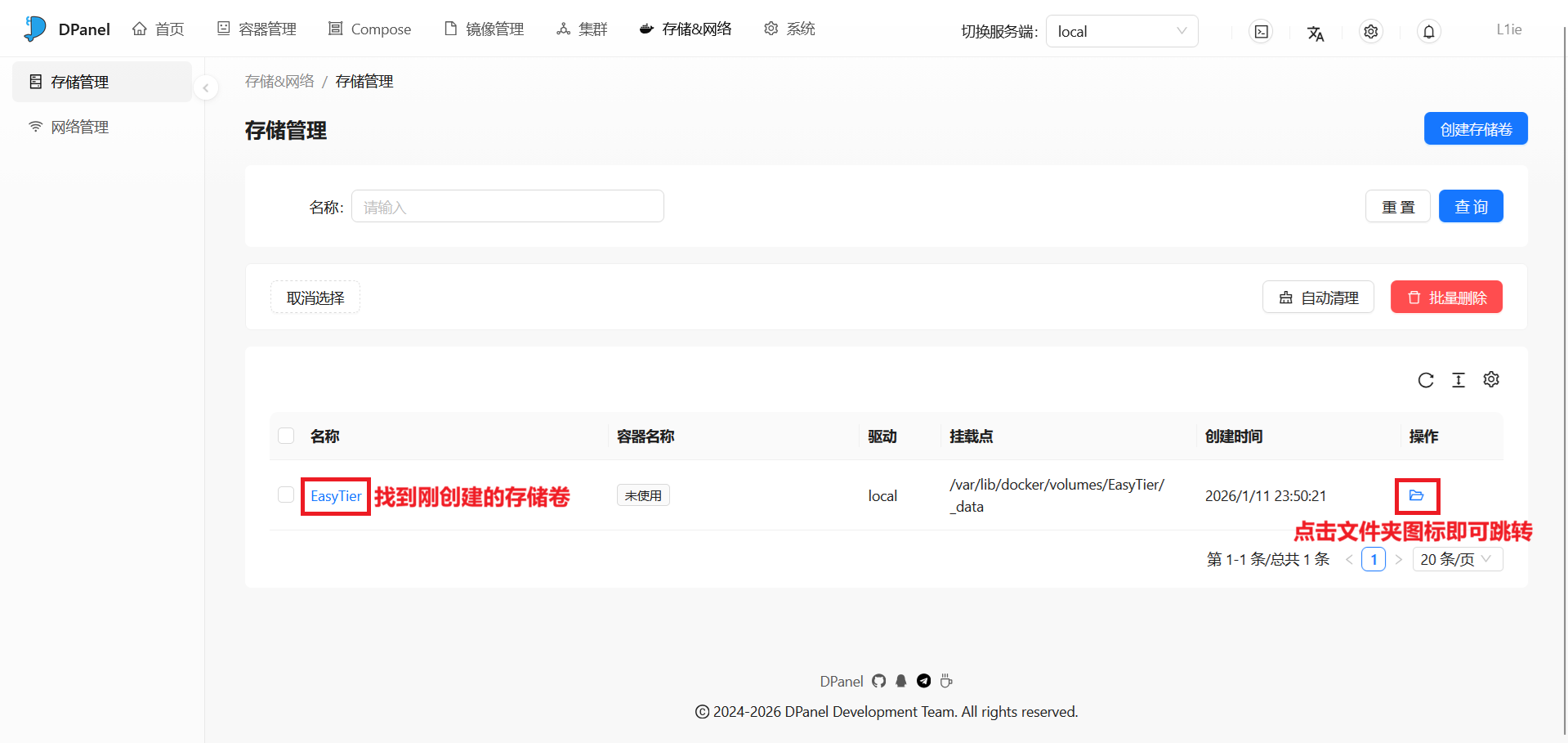
Task: Focus the 名称 search input field
Action: point(507,206)
